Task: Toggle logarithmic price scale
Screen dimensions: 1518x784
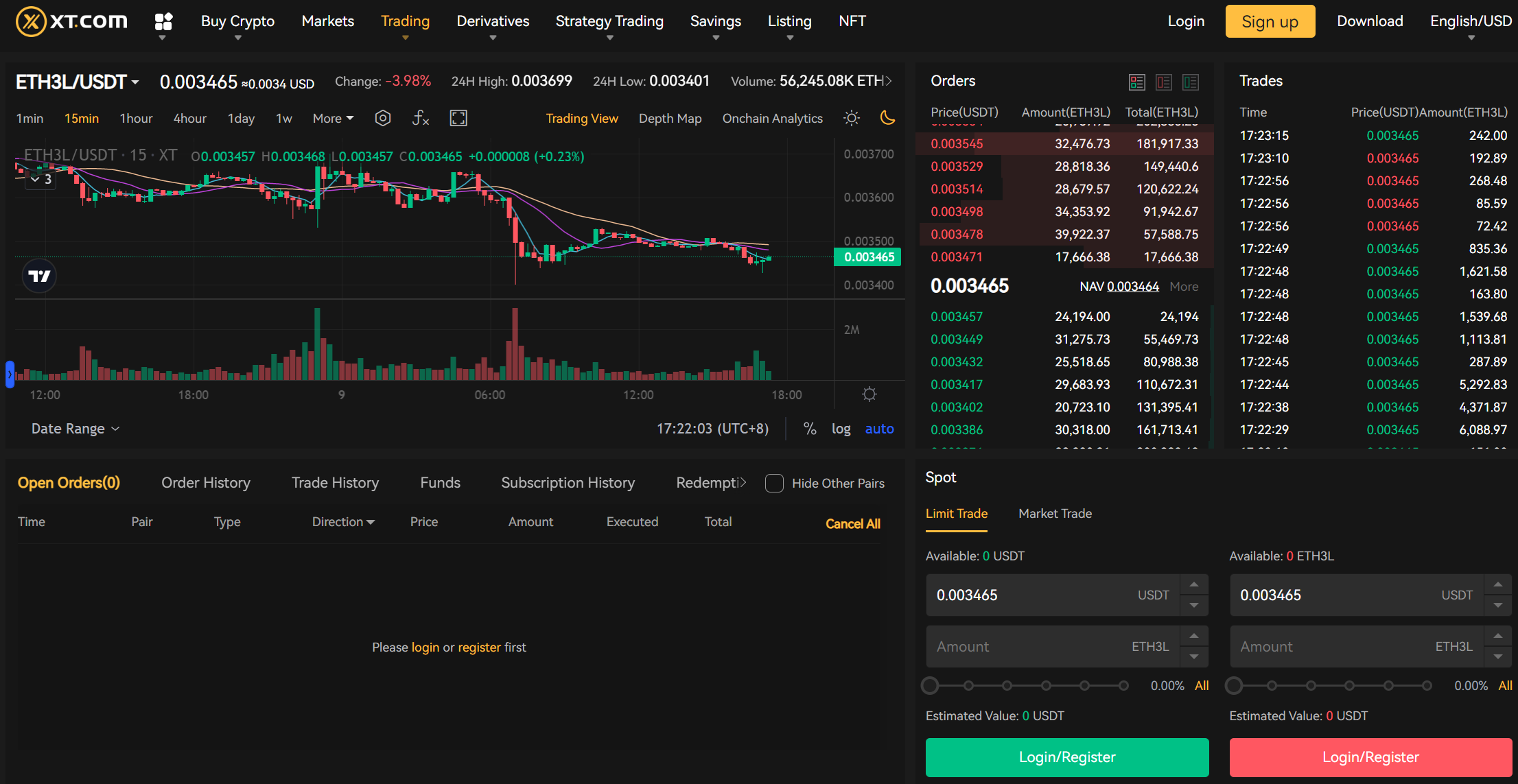Action: [x=841, y=428]
